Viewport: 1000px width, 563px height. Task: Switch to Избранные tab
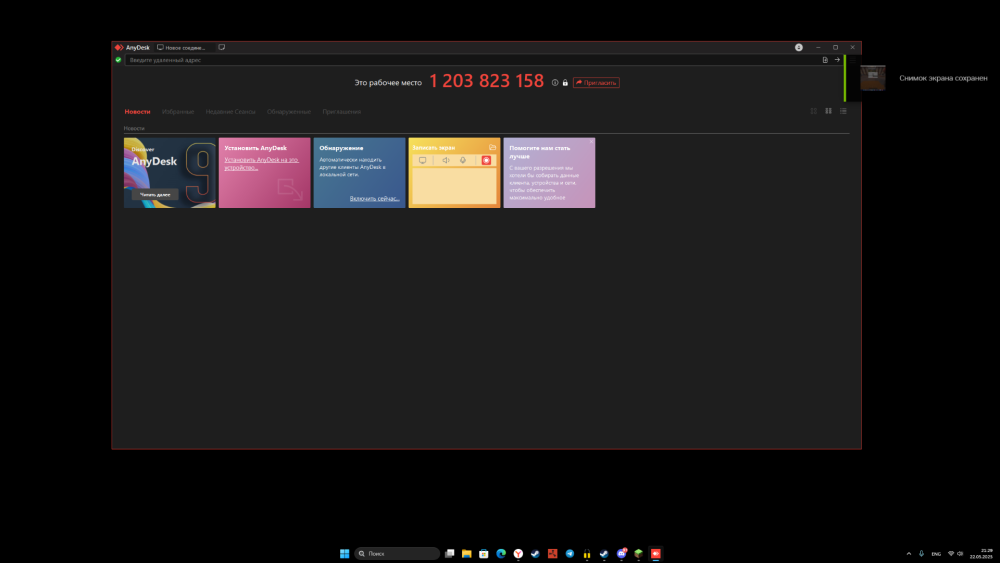(178, 112)
